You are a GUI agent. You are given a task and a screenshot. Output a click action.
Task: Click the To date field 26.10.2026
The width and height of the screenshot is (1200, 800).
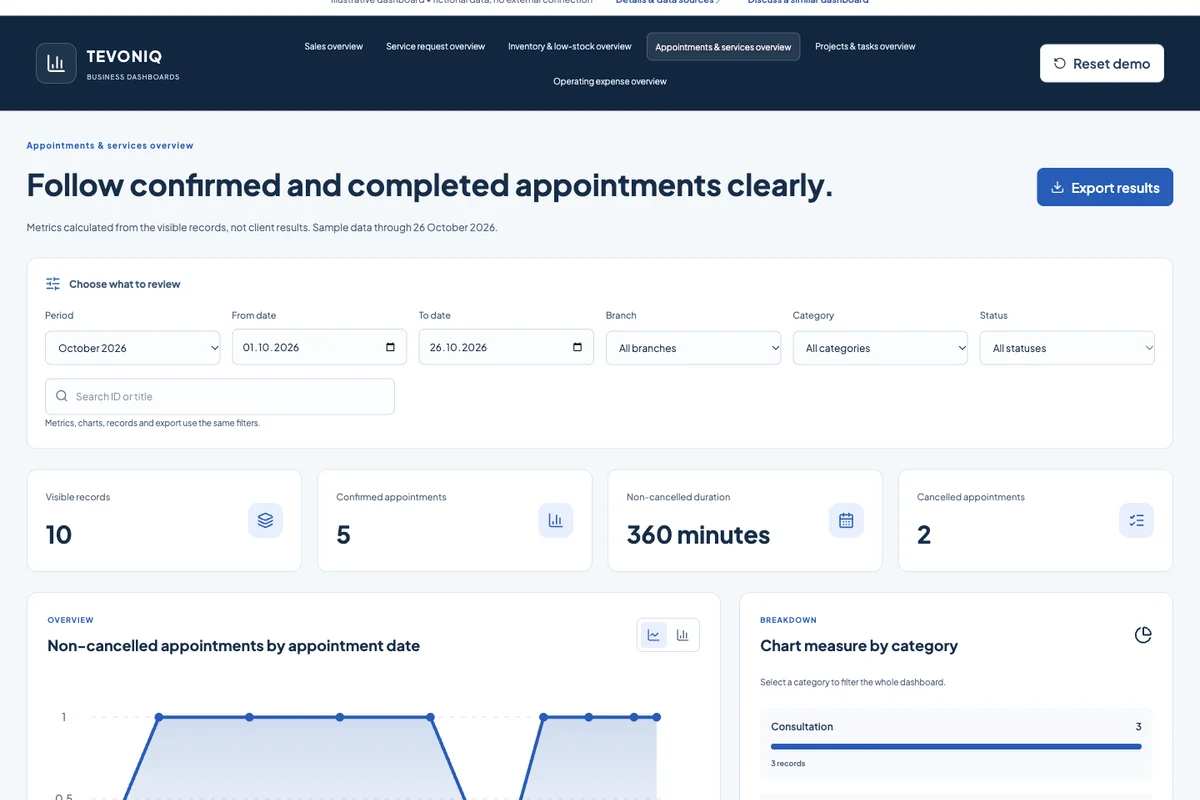click(x=507, y=347)
